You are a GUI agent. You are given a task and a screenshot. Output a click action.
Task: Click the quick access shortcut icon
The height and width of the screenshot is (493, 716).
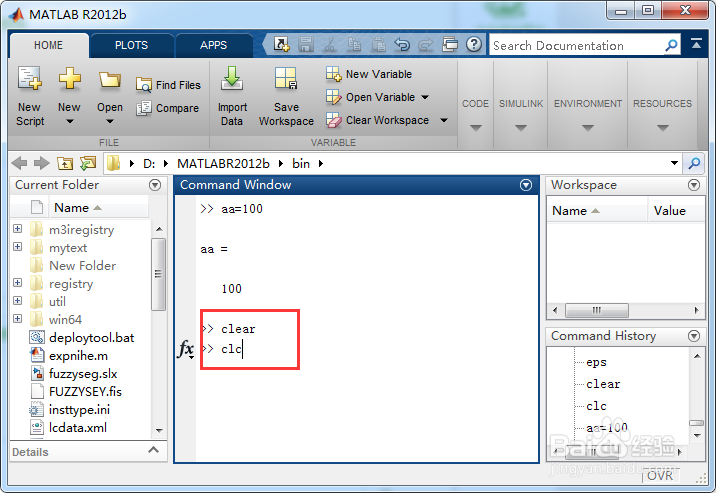(281, 45)
